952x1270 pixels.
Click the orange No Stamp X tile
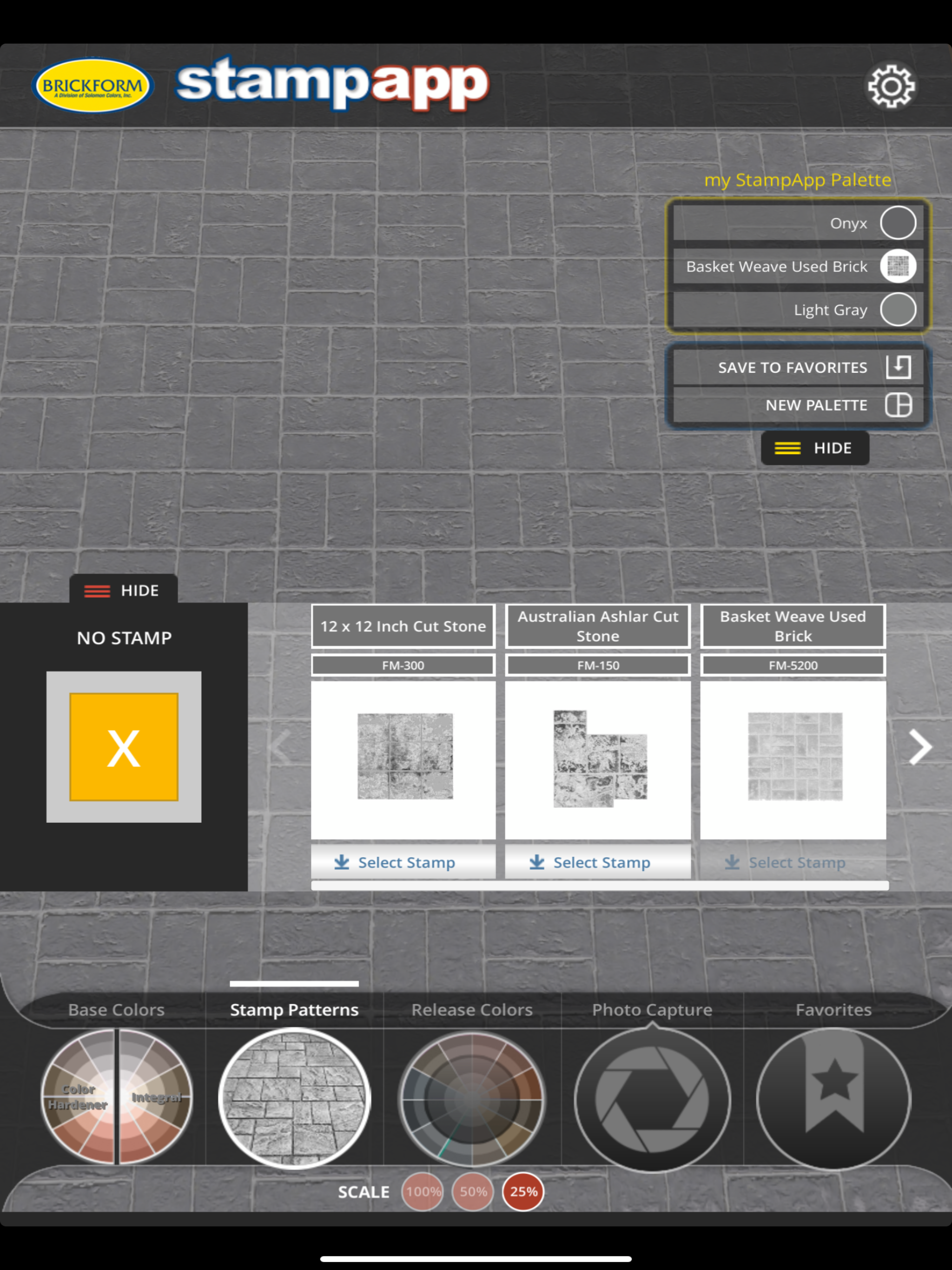click(124, 747)
